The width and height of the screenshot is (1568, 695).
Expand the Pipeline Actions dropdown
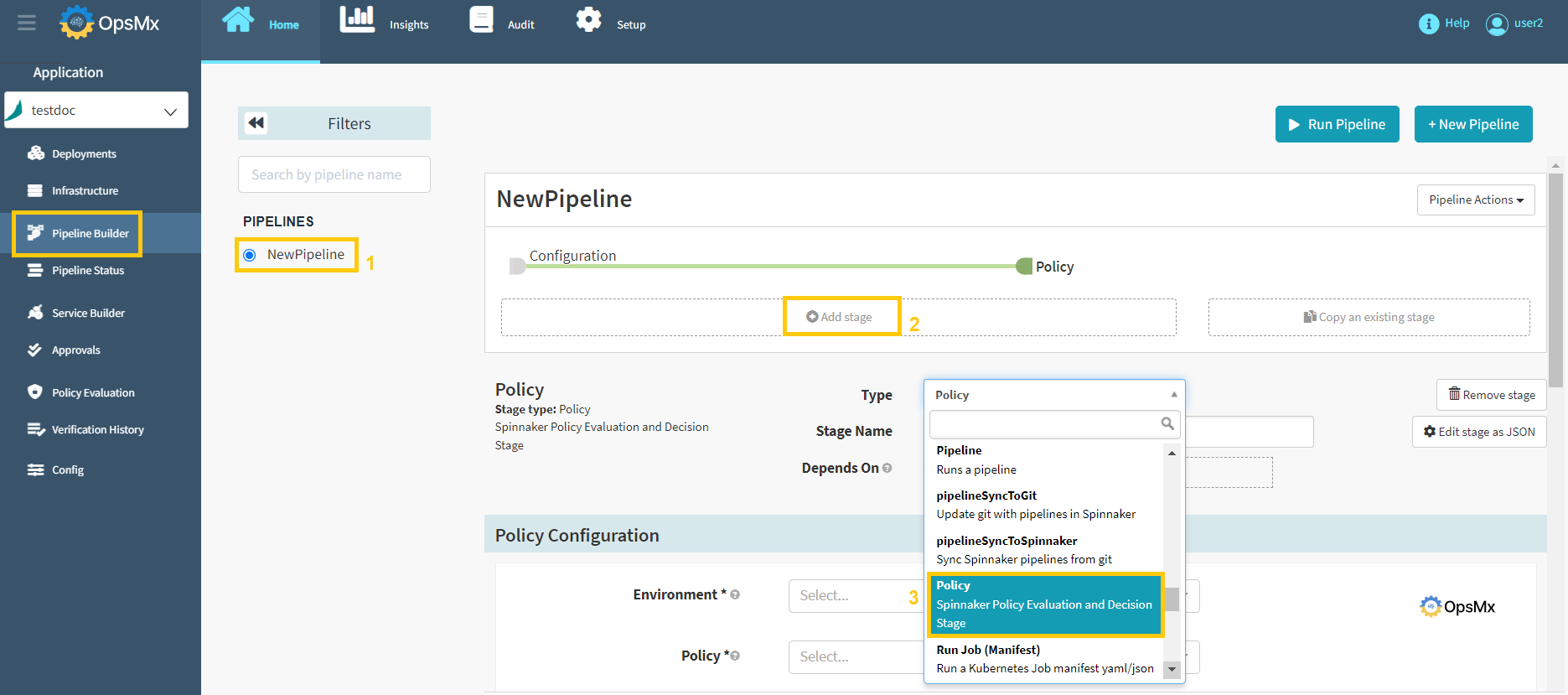click(x=1475, y=200)
